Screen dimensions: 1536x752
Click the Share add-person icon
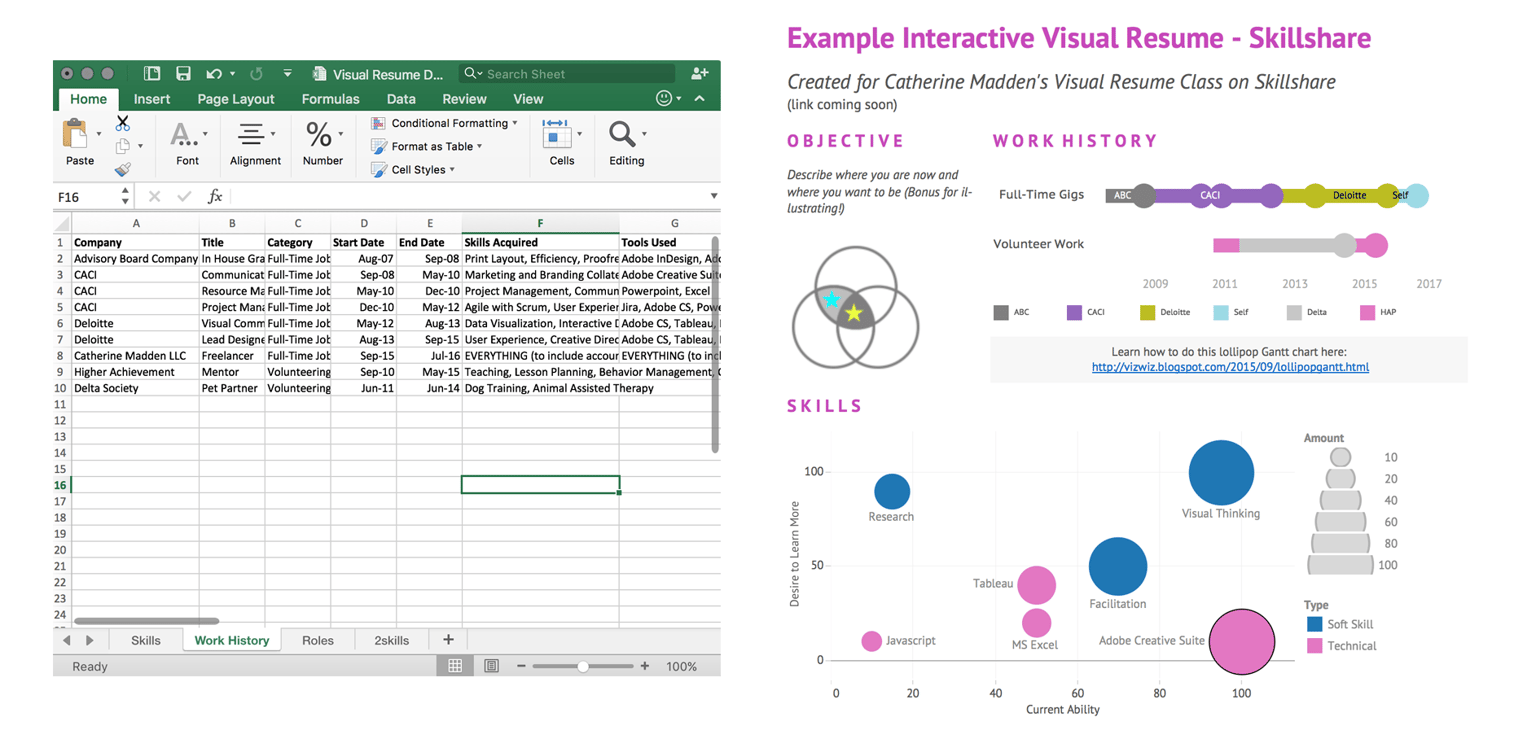[700, 73]
